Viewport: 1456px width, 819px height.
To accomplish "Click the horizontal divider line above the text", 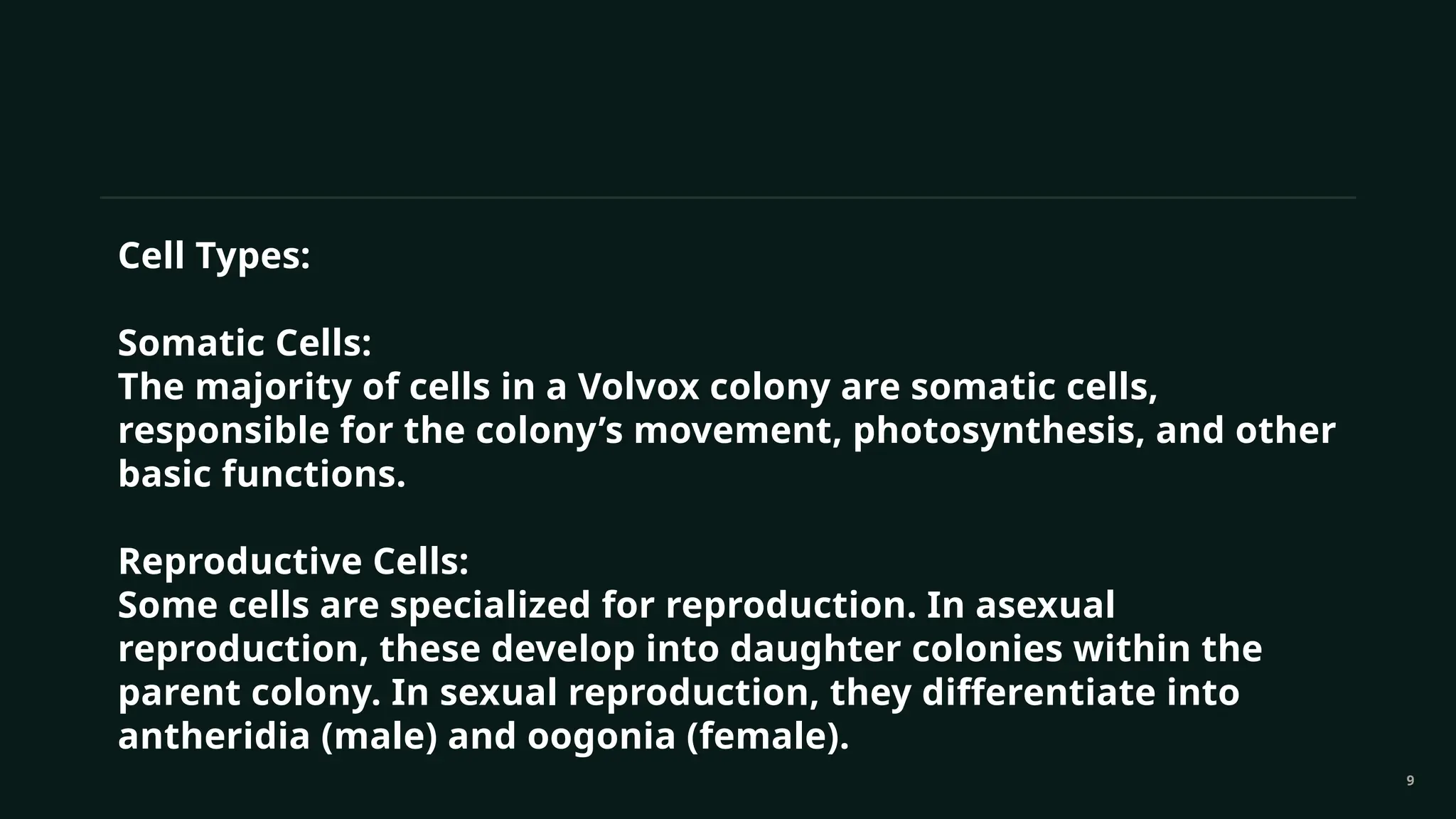I will [x=728, y=198].
